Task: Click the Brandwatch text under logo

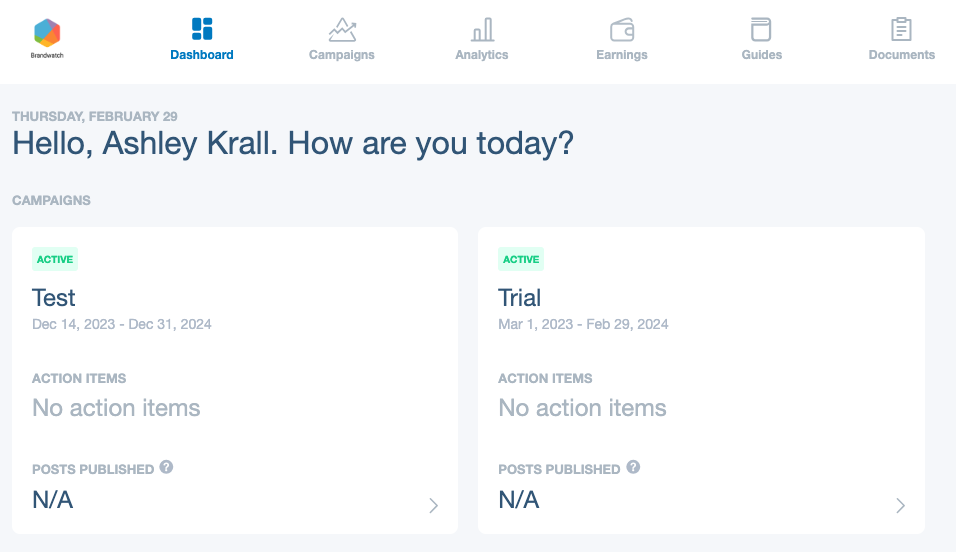Action: pyautogui.click(x=47, y=56)
